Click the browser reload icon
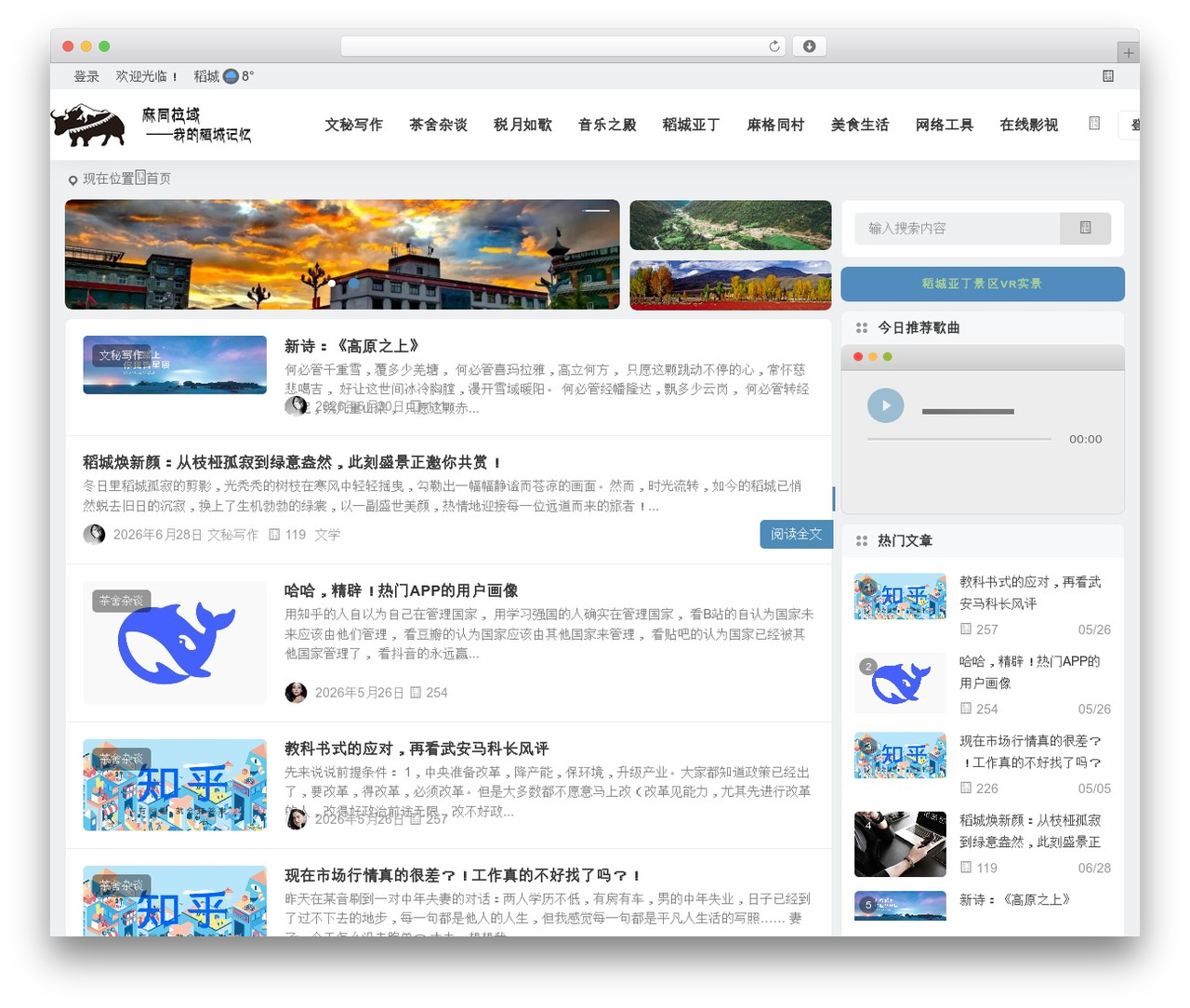This screenshot has width=1190, height=1008. click(x=774, y=46)
